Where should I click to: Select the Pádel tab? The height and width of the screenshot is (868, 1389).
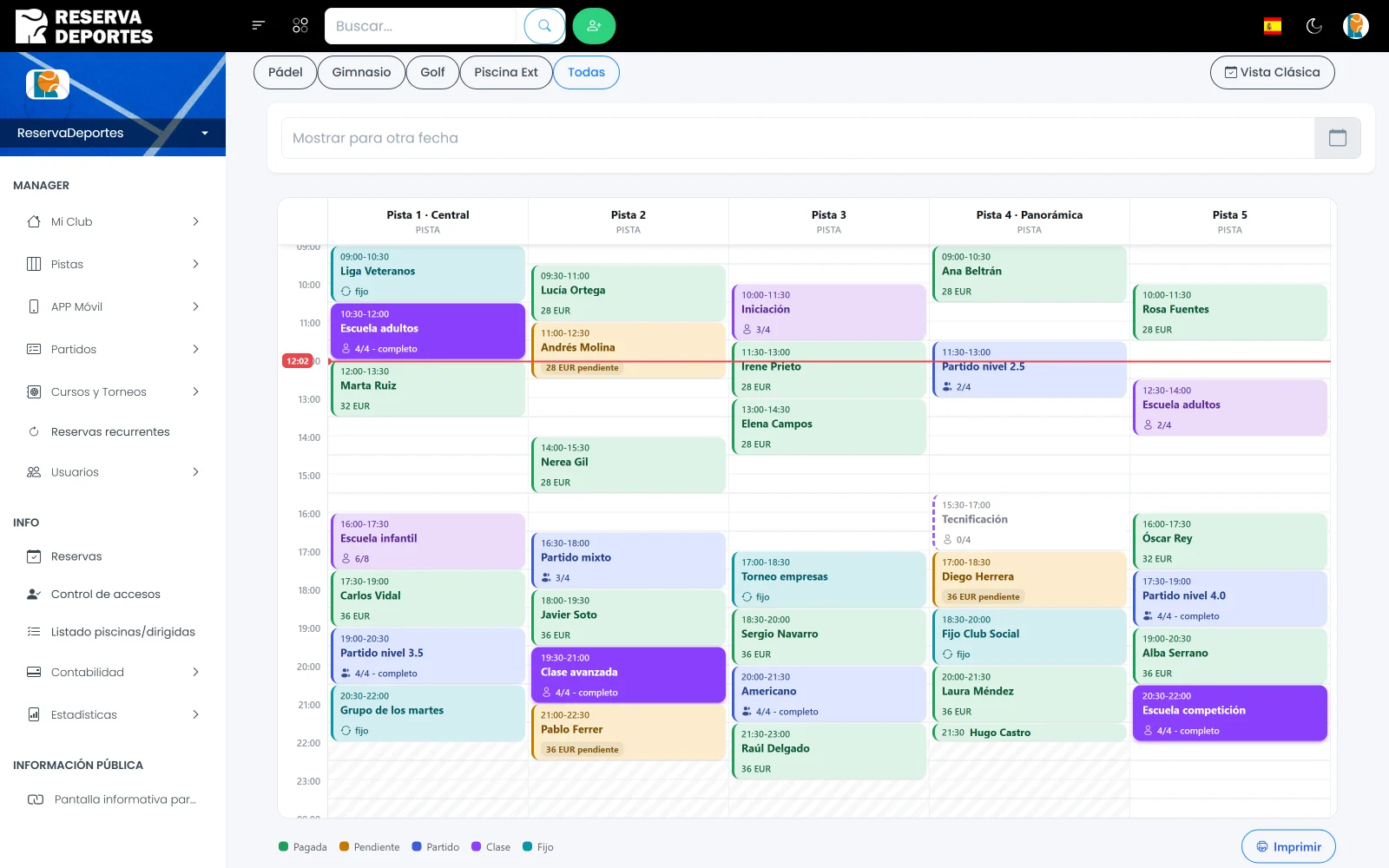[x=286, y=72]
